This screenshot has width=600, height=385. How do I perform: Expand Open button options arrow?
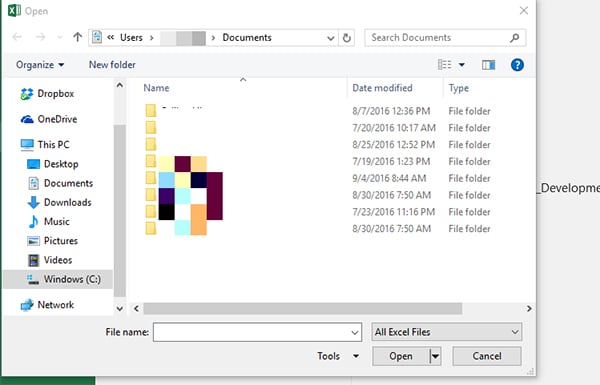pos(435,356)
